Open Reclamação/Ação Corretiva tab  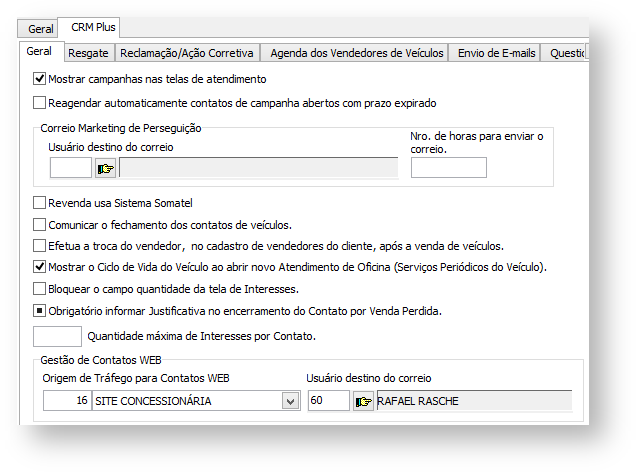click(x=187, y=53)
